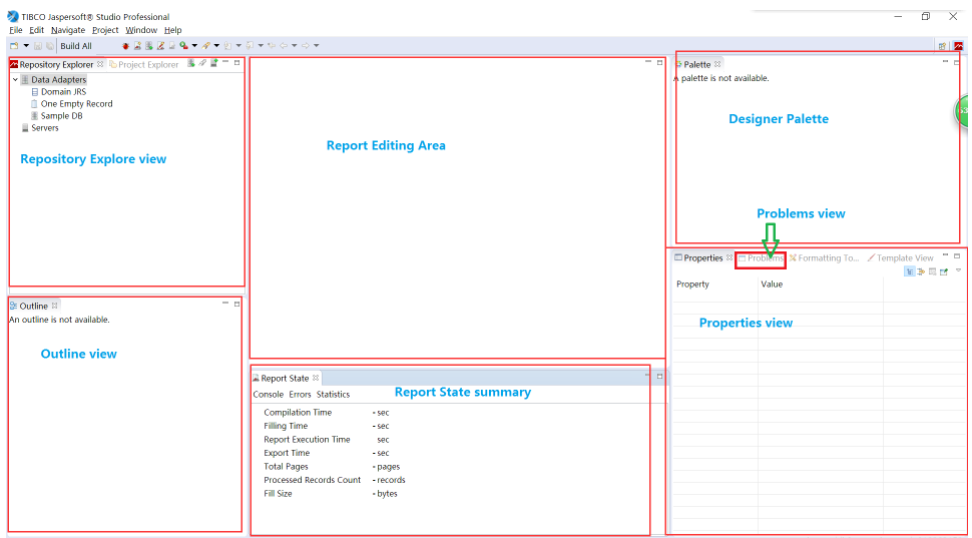Viewport: 972px width, 538px height.
Task: Open the Help menu
Action: (x=173, y=30)
